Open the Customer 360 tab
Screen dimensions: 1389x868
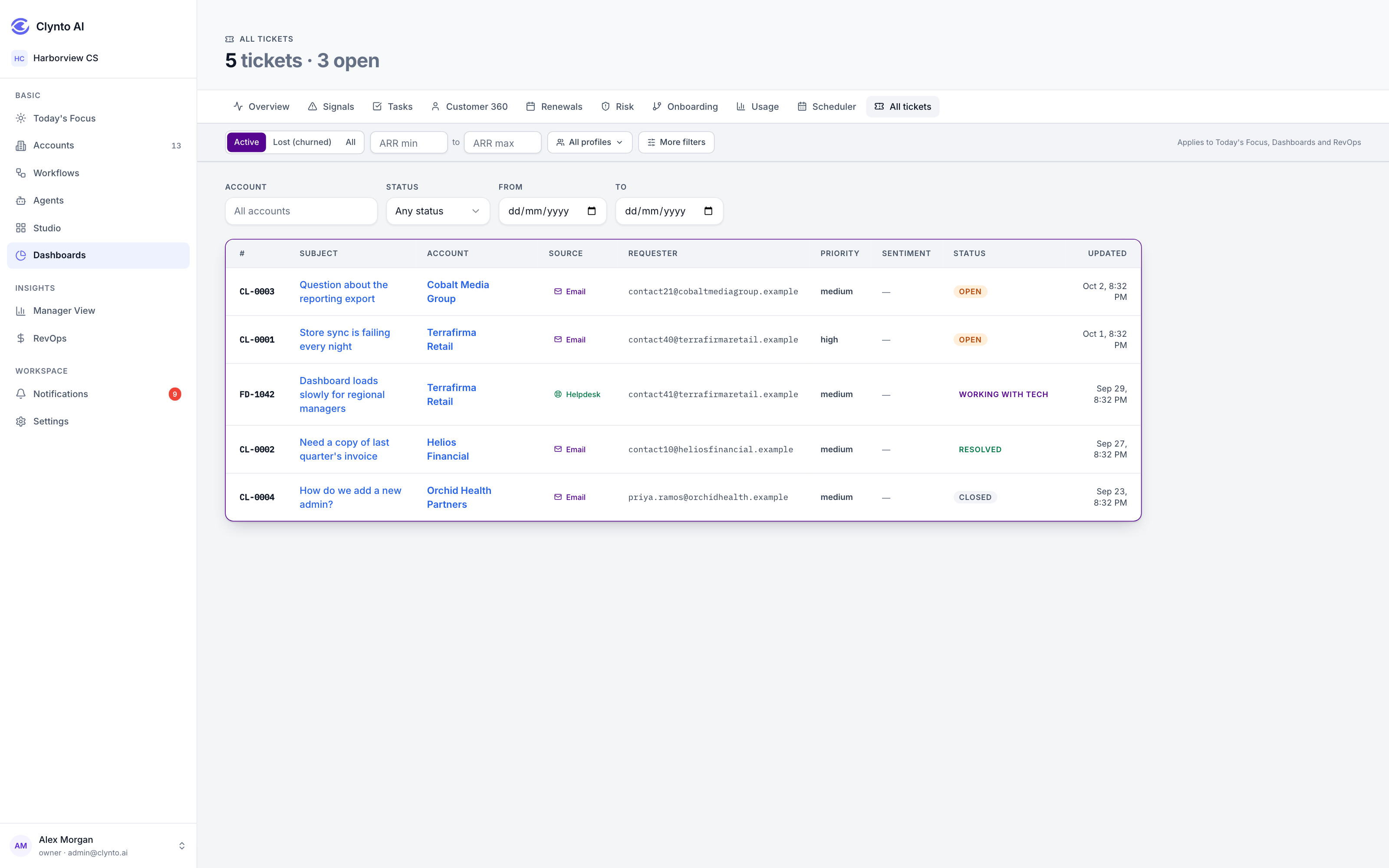click(x=469, y=107)
